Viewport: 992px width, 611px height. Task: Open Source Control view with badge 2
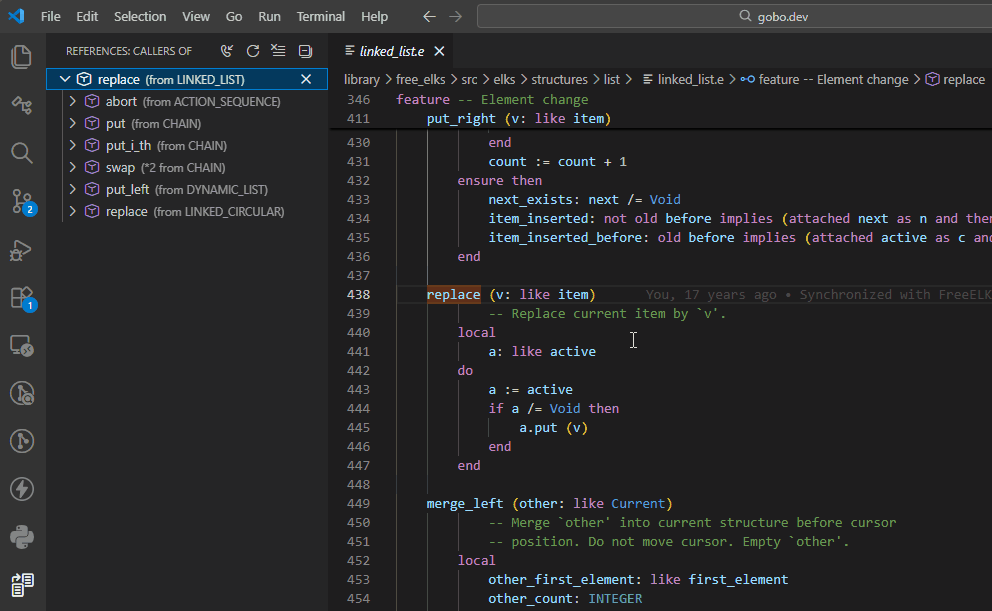[x=22, y=201]
